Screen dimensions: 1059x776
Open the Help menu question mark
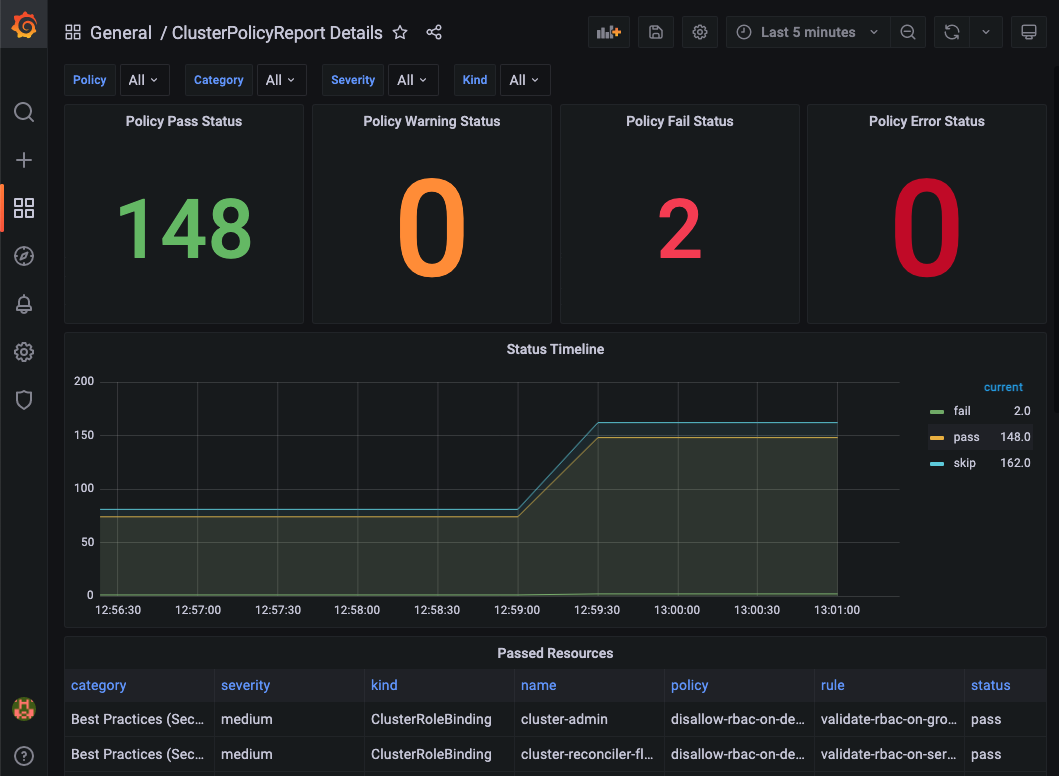pyautogui.click(x=24, y=756)
